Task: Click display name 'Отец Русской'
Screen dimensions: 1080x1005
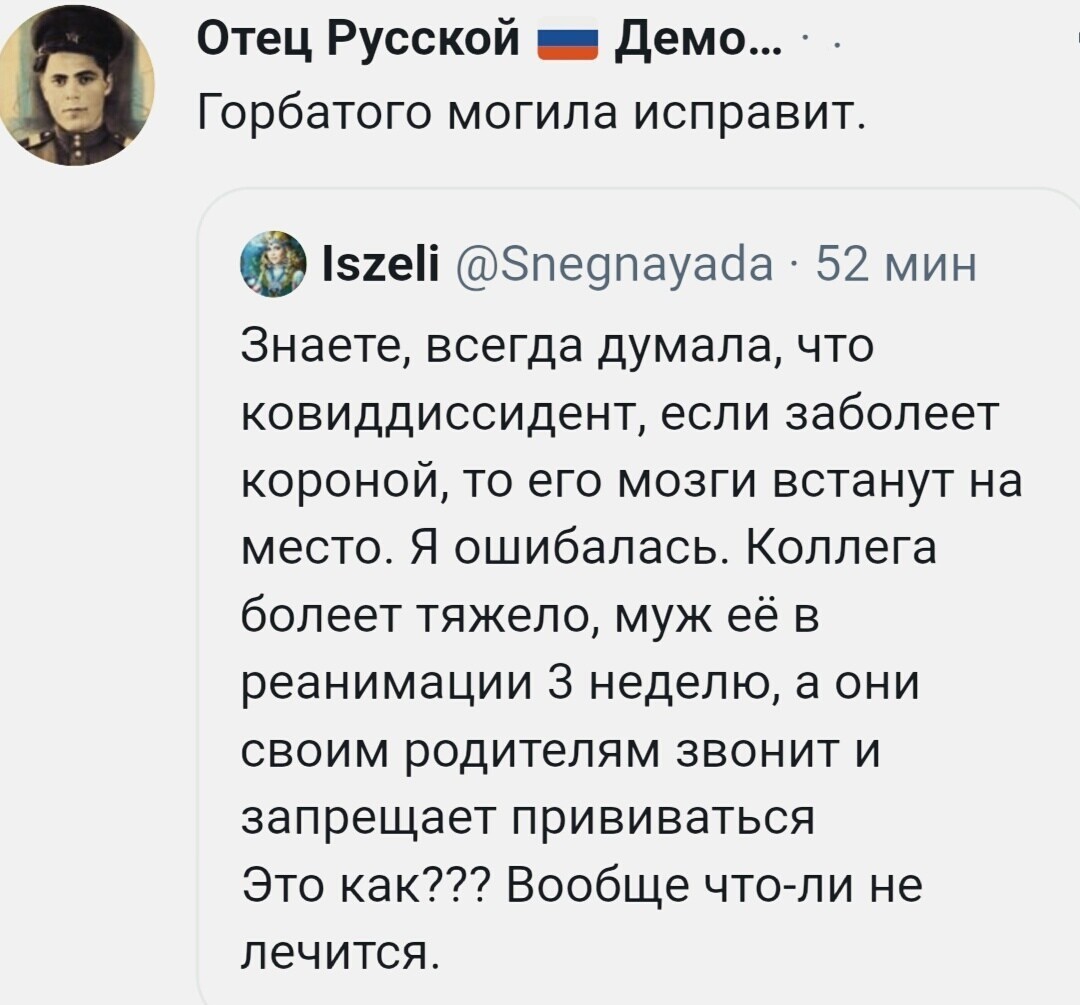Action: pyautogui.click(x=358, y=39)
